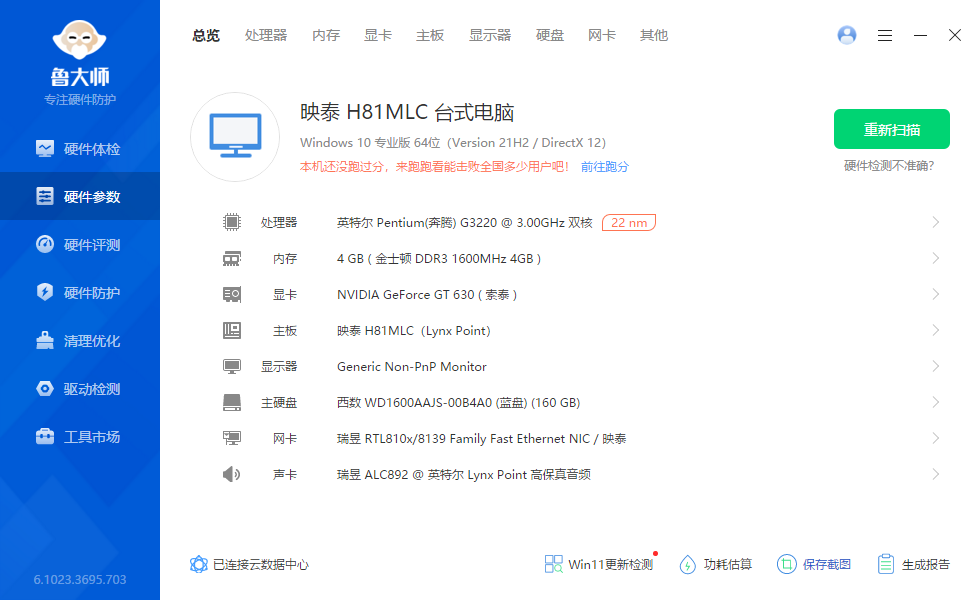
Task: Click 硬件检测不准确? link
Action: click(x=889, y=166)
